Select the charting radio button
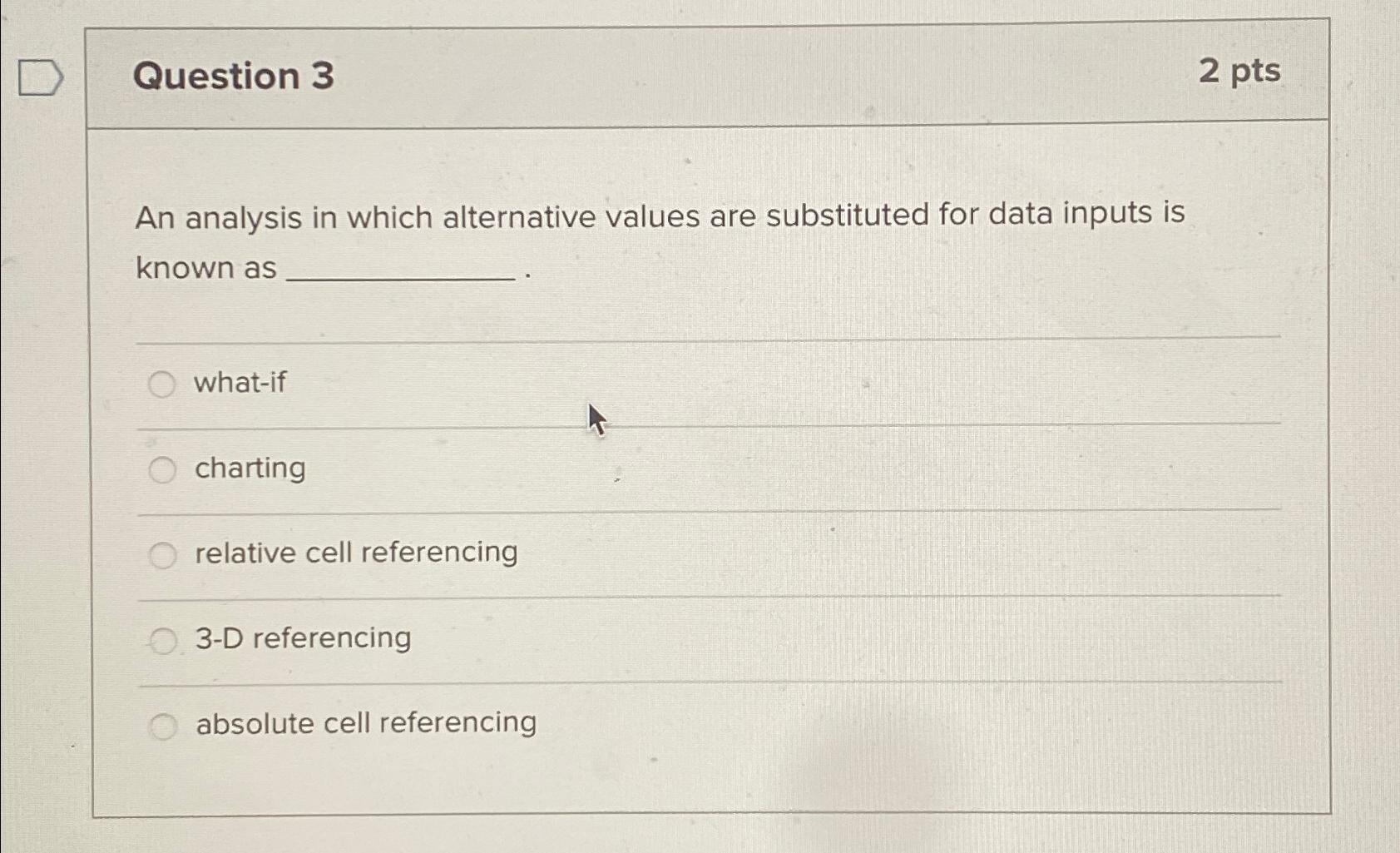Viewport: 1400px width, 853px height. point(161,469)
